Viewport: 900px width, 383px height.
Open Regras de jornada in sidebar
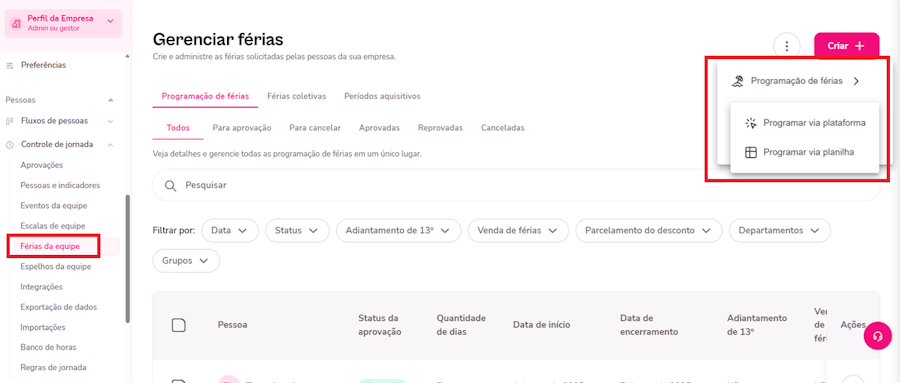coord(53,367)
